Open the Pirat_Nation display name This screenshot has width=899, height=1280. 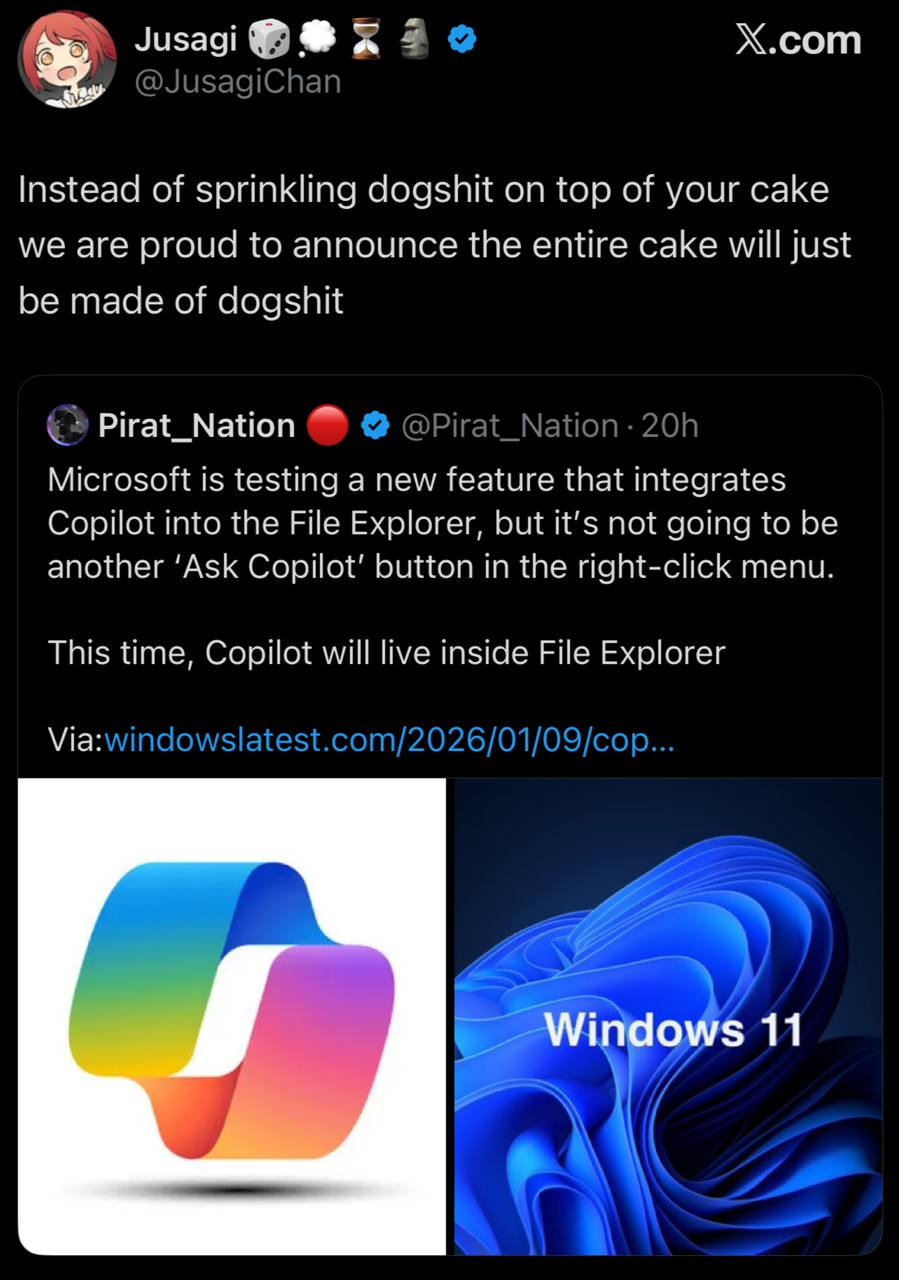click(x=196, y=426)
